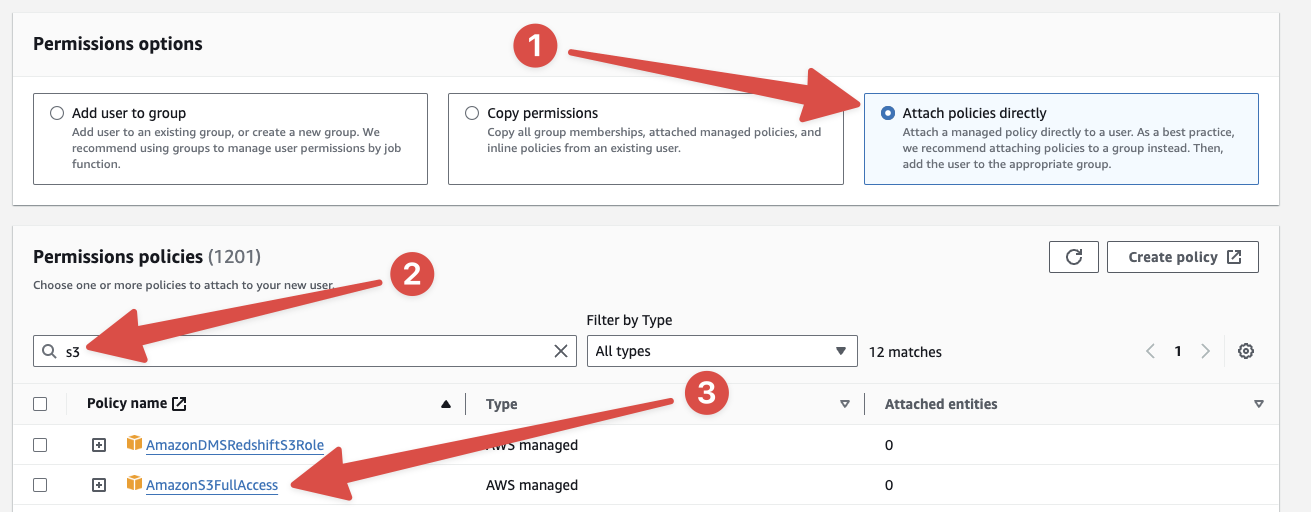Image resolution: width=1311 pixels, height=512 pixels.
Task: Sort ascending using Policy name arrow
Action: (x=446, y=404)
